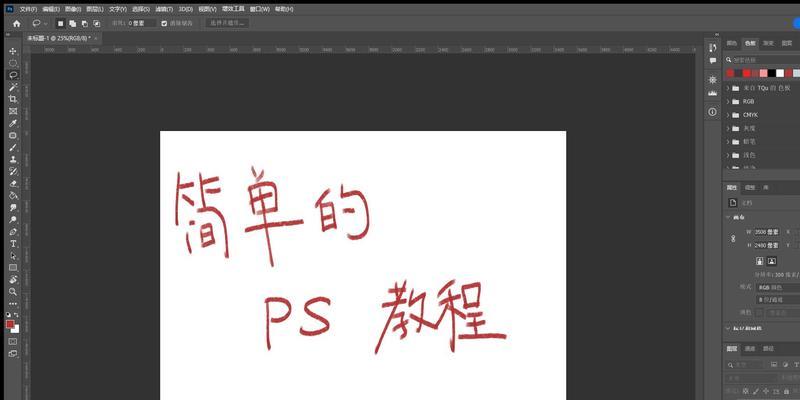Choose New Selection mode
This screenshot has height=400, width=800.
click(60, 23)
